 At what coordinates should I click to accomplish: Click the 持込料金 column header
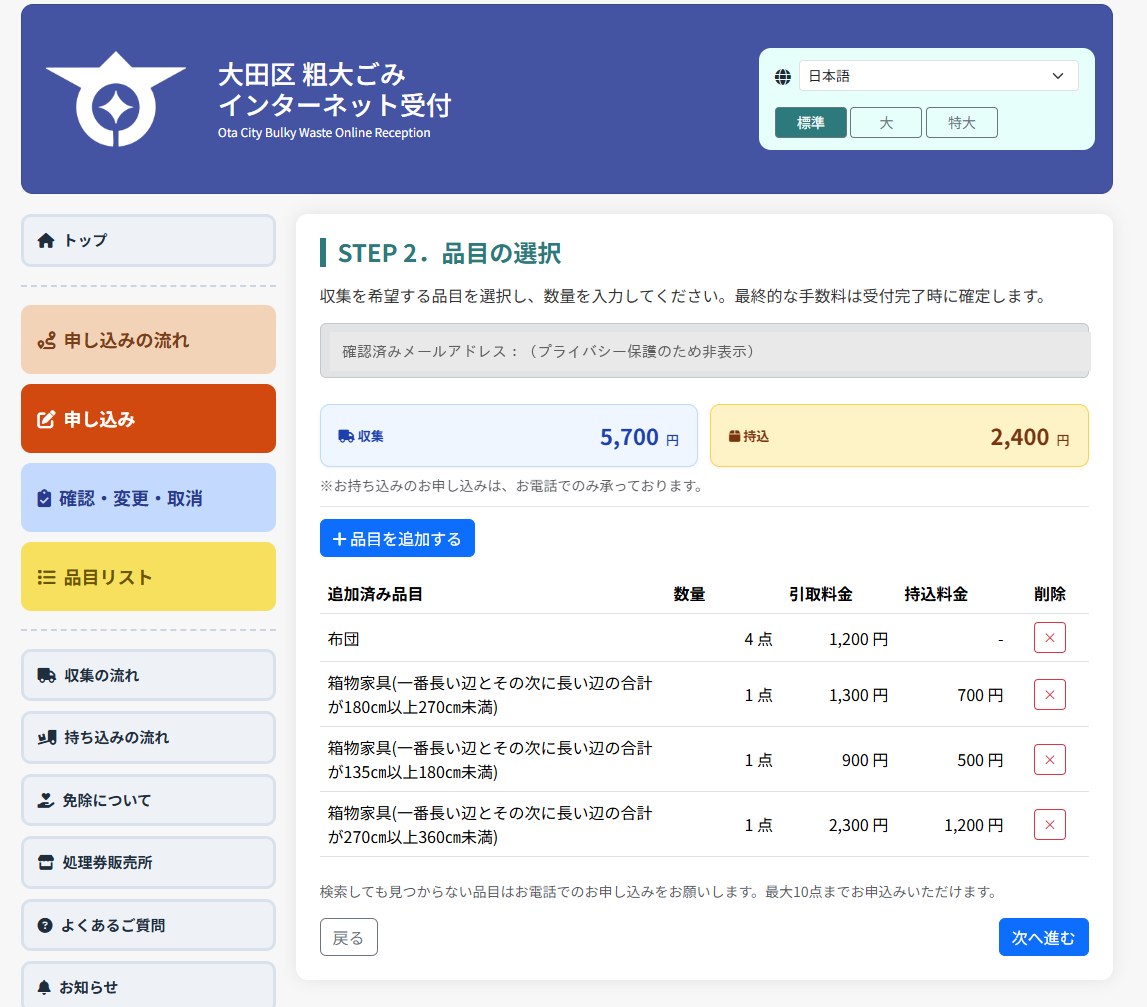point(936,594)
